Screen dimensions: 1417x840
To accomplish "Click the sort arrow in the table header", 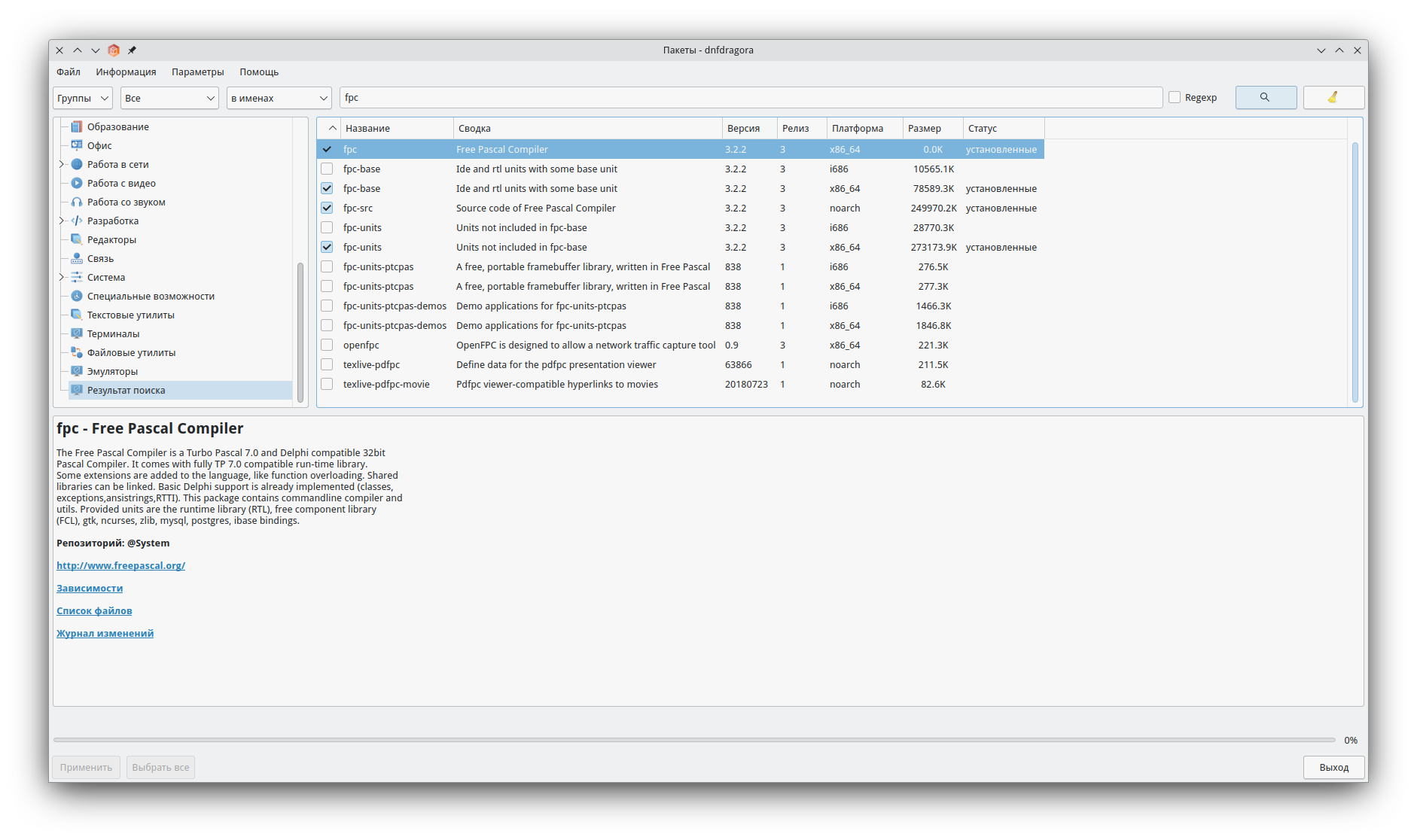I will (x=332, y=128).
